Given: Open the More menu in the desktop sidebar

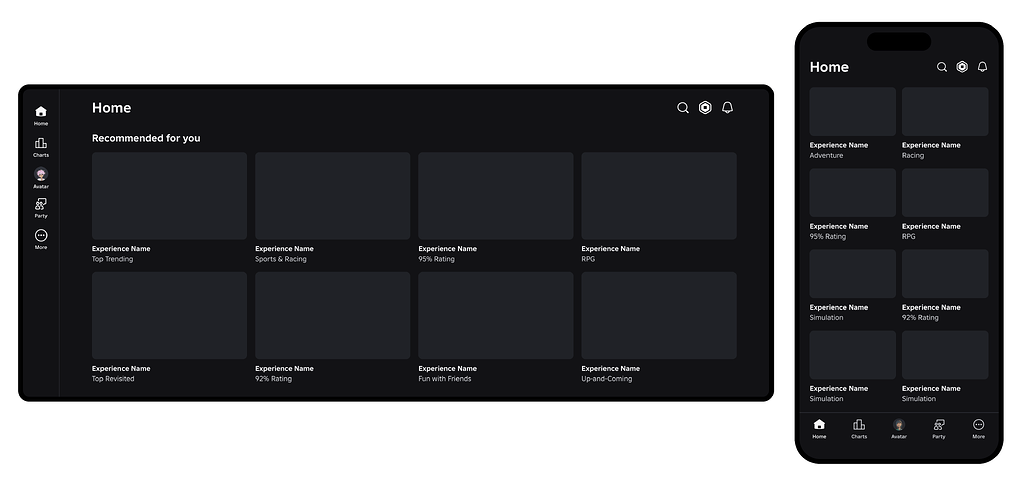Looking at the screenshot, I should 40,240.
